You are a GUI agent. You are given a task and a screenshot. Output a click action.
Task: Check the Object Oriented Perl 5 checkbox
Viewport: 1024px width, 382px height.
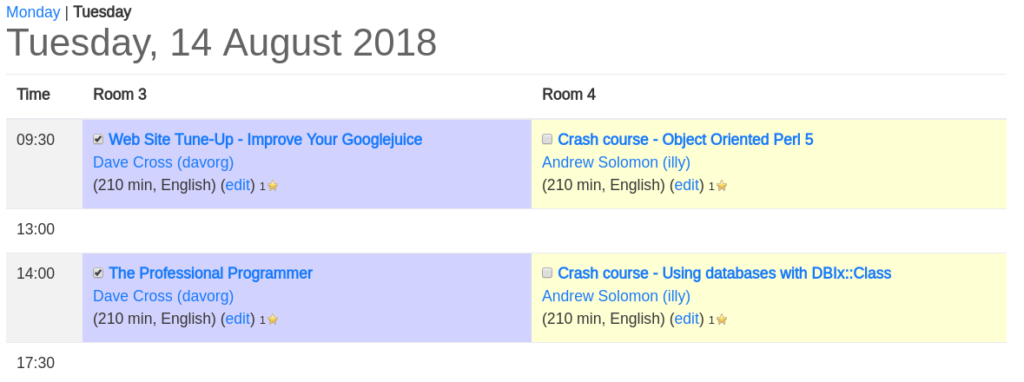pyautogui.click(x=547, y=139)
